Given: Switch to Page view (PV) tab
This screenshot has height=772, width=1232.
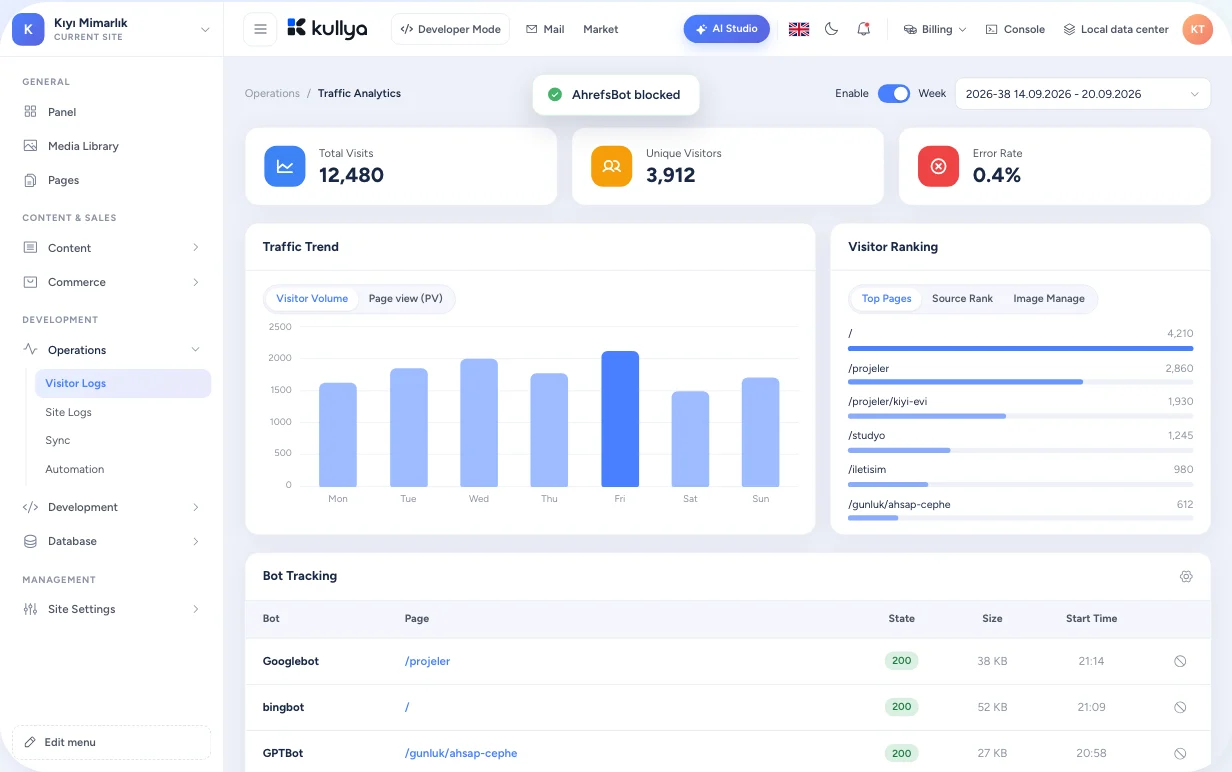Looking at the screenshot, I should click(x=405, y=298).
